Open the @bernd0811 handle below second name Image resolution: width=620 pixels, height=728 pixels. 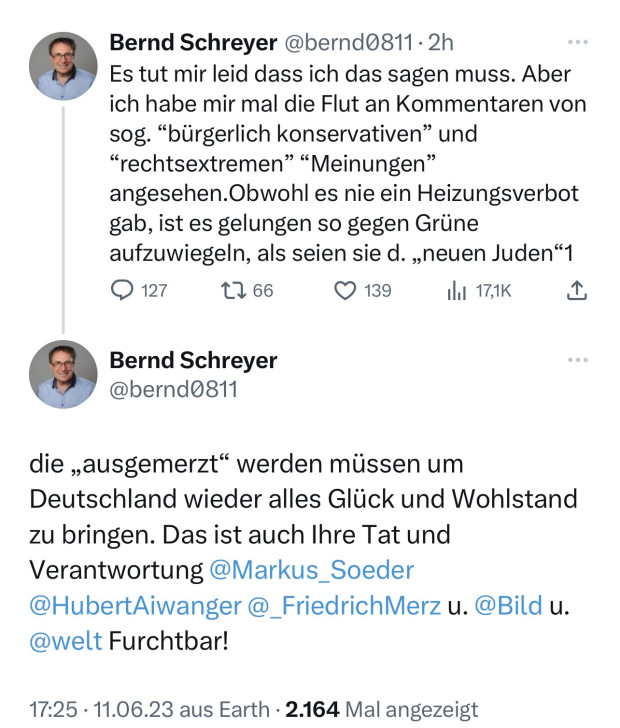173,388
